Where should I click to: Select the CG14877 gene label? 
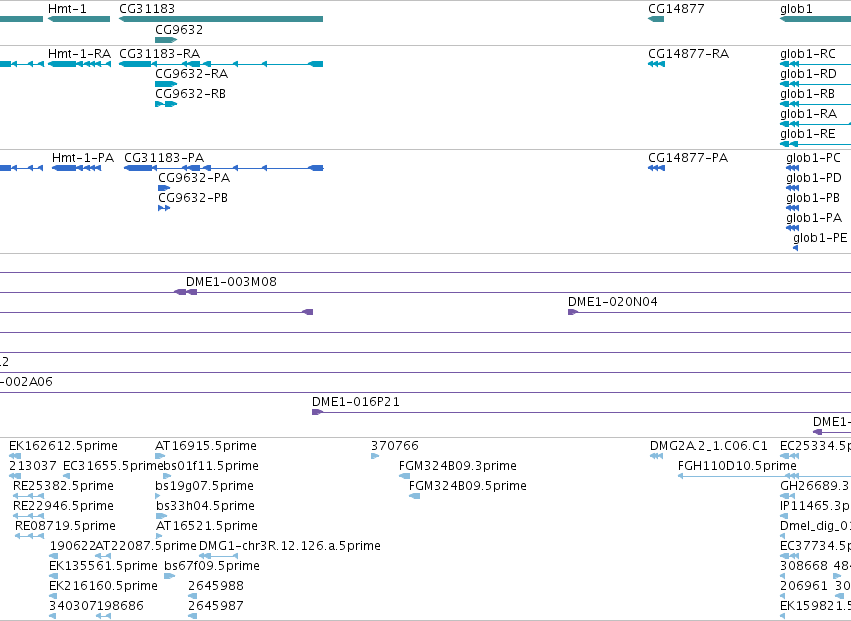click(676, 9)
